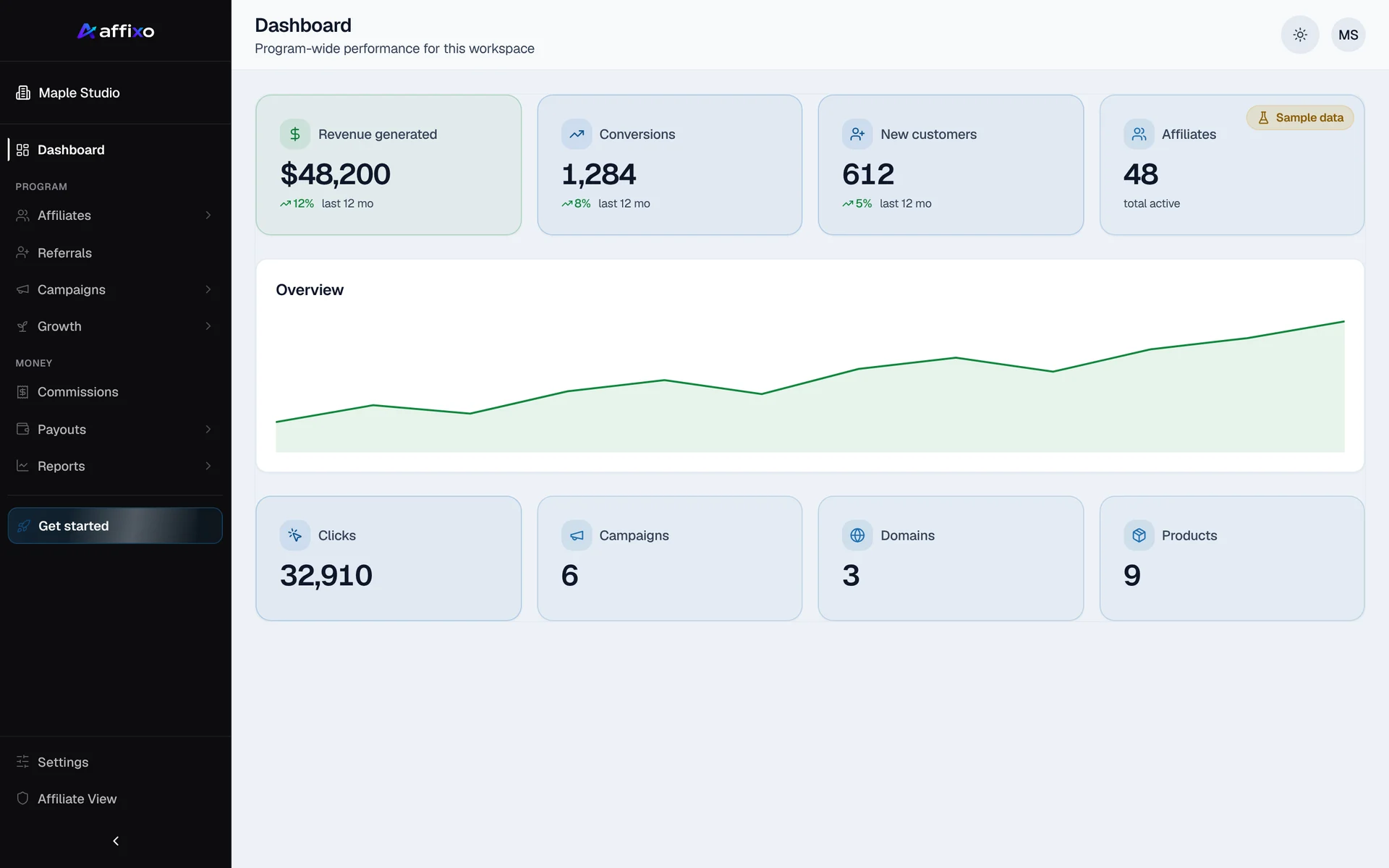Viewport: 1389px width, 868px height.
Task: Click the 8% conversions growth indicator
Action: click(577, 203)
